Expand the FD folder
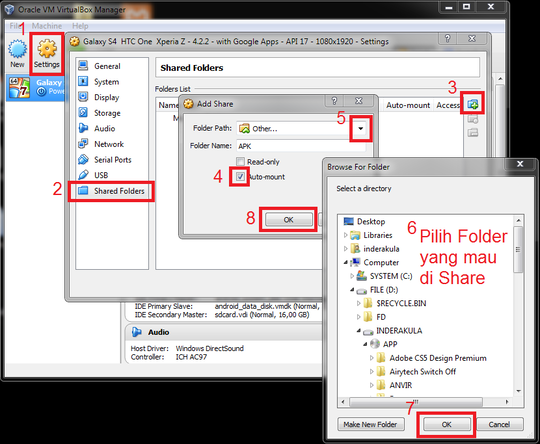 point(359,317)
